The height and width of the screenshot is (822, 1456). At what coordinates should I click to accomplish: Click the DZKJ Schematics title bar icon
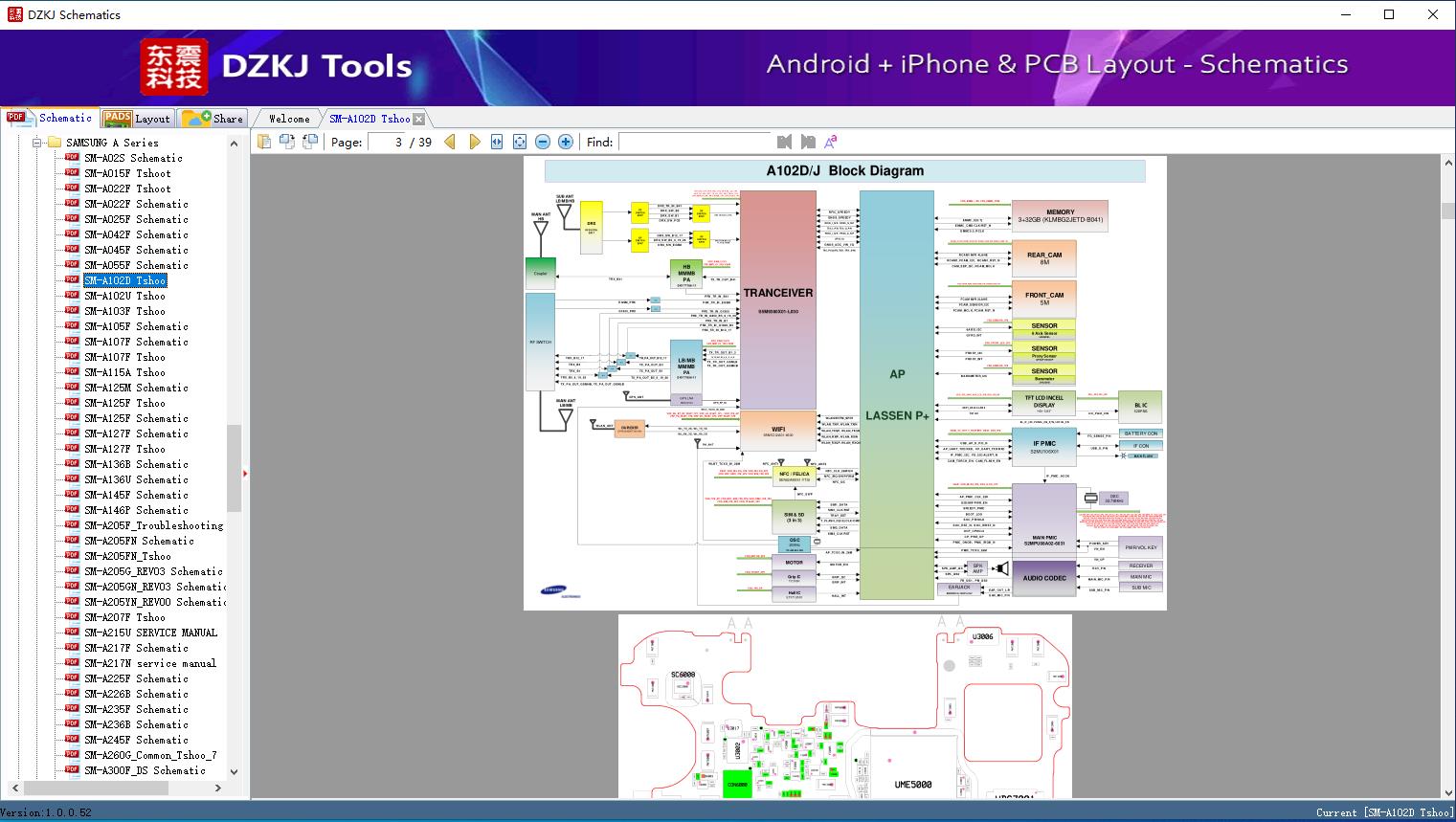coord(14,14)
